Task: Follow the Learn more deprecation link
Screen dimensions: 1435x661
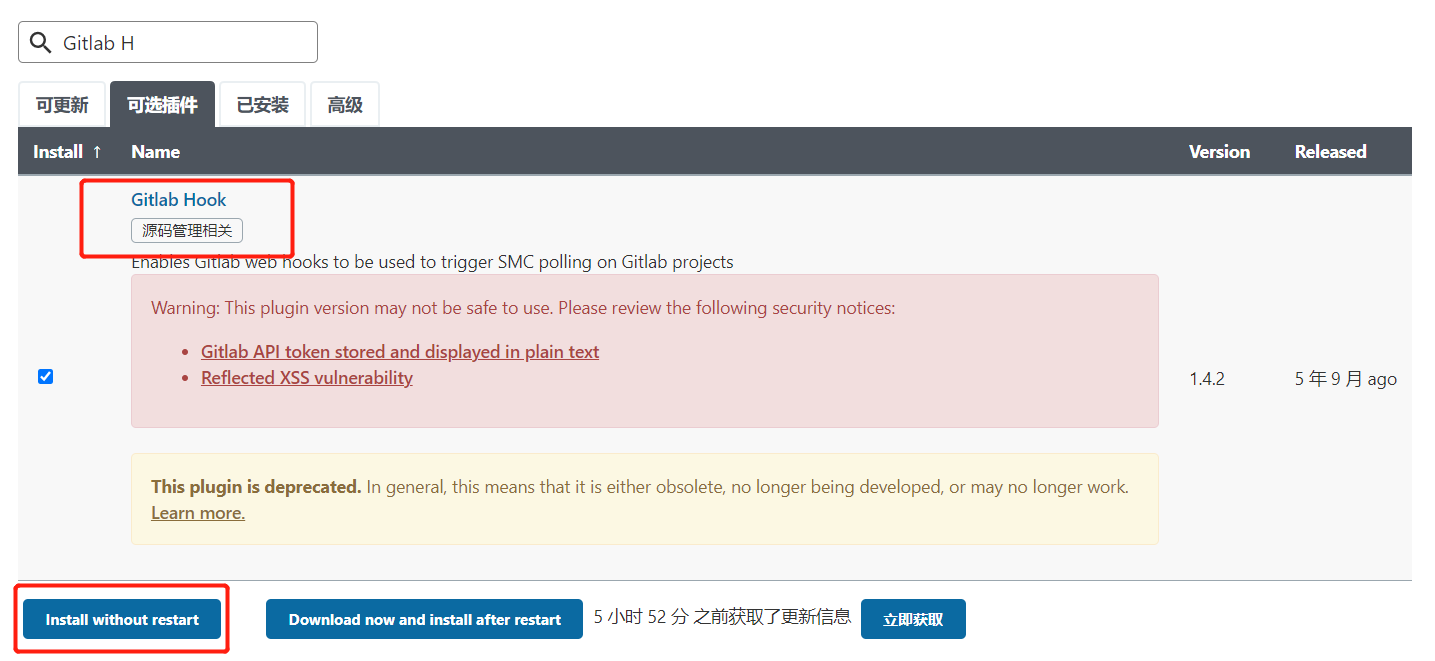Action: (x=198, y=513)
